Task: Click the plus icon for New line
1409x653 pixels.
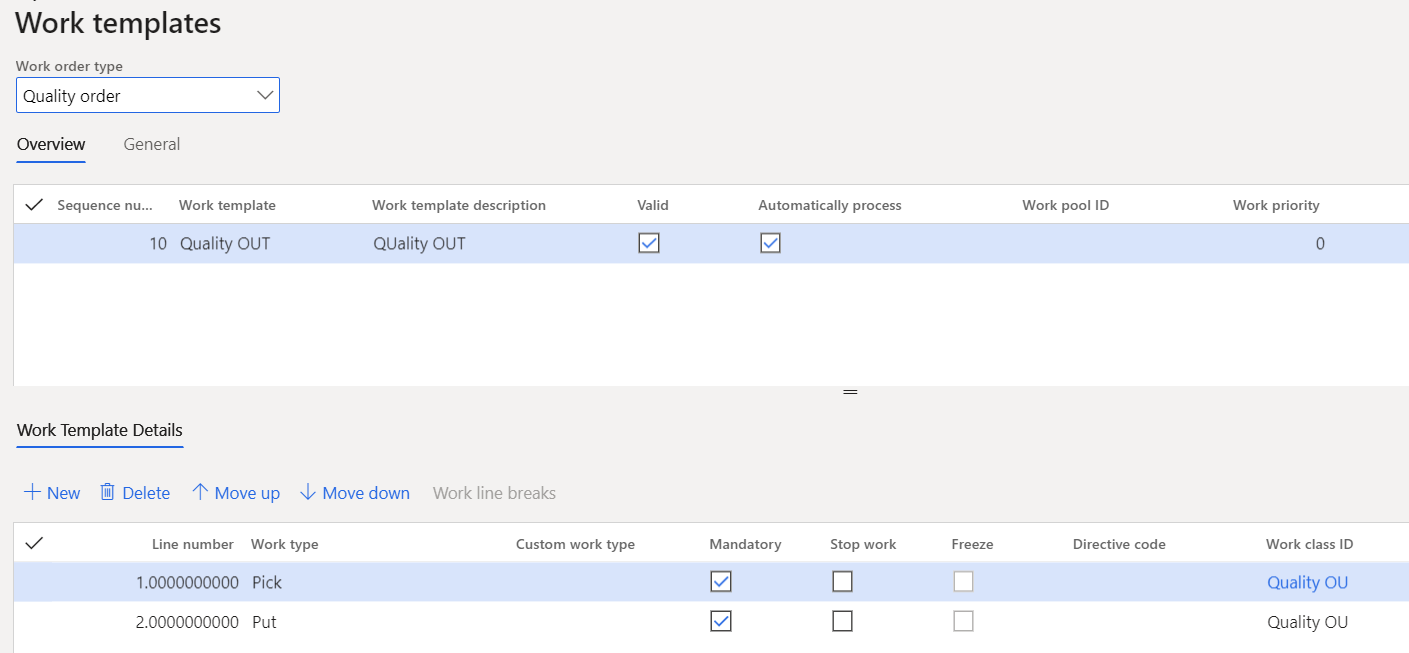Action: 32,493
